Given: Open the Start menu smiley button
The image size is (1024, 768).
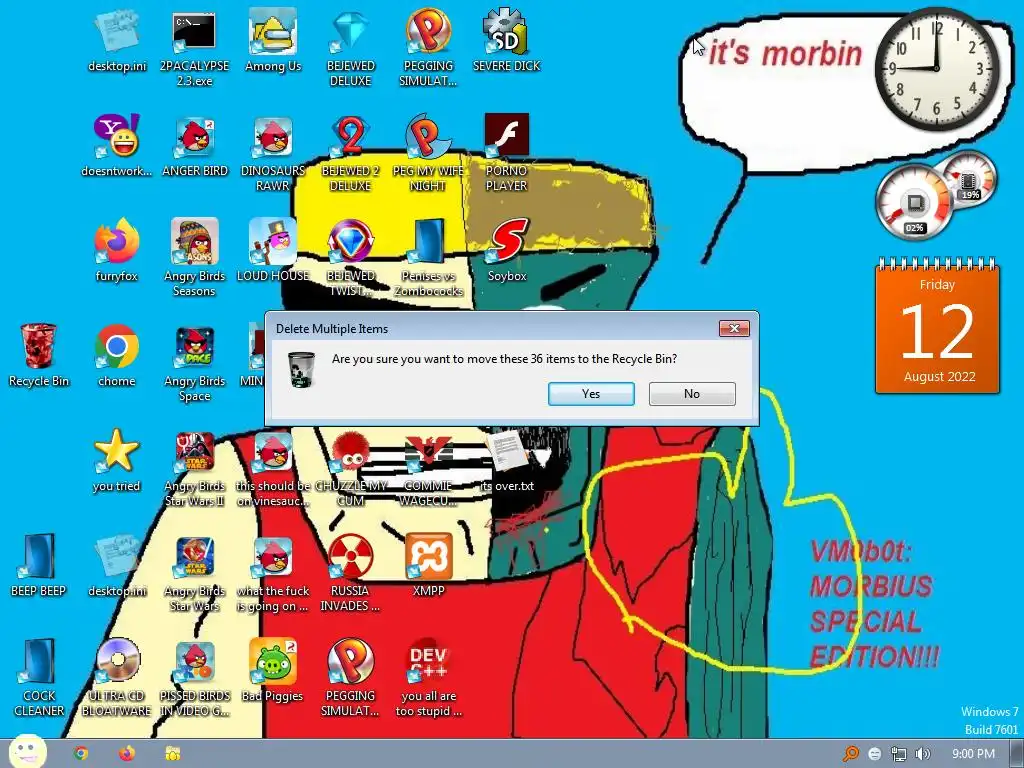Looking at the screenshot, I should tap(28, 752).
